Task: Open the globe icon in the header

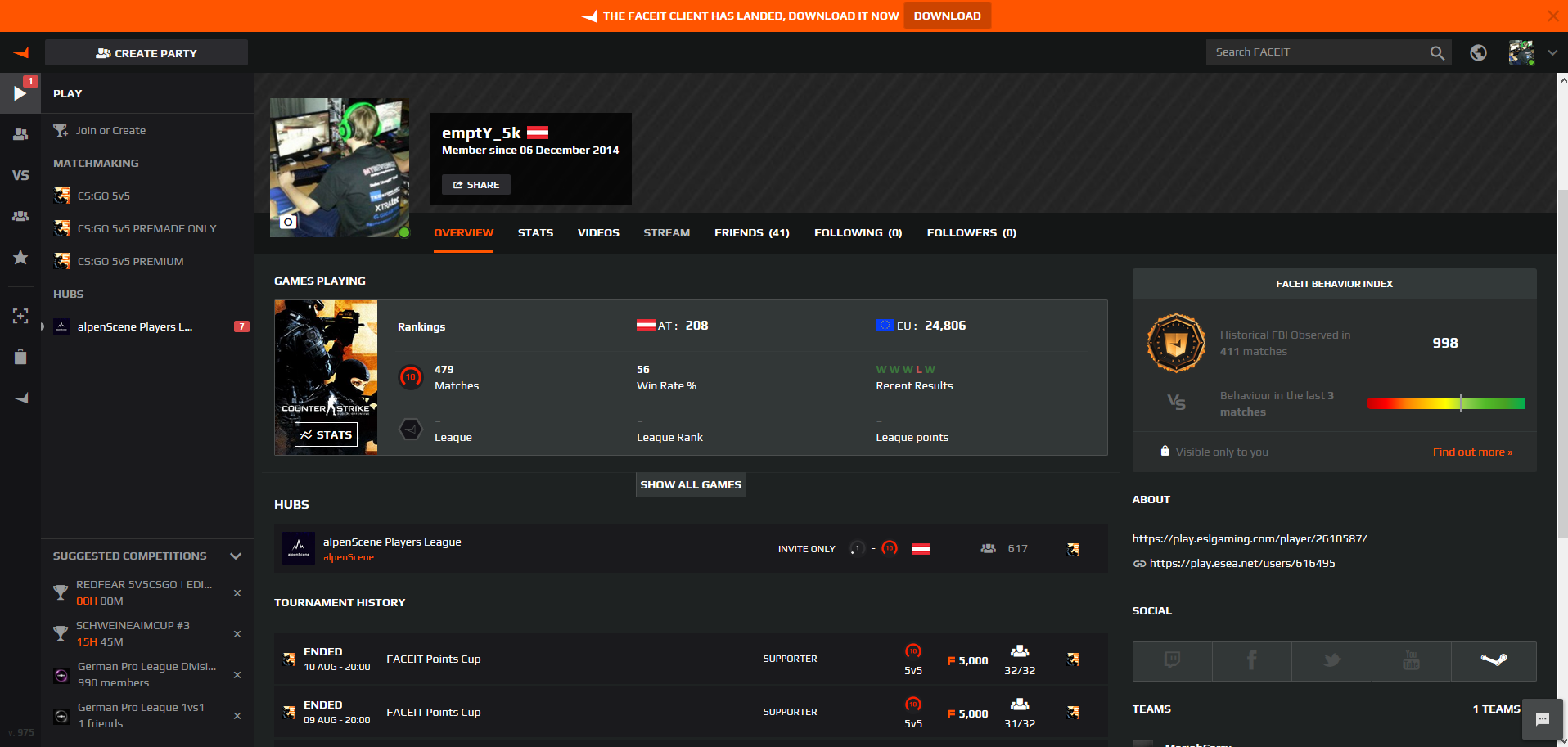Action: [x=1478, y=52]
